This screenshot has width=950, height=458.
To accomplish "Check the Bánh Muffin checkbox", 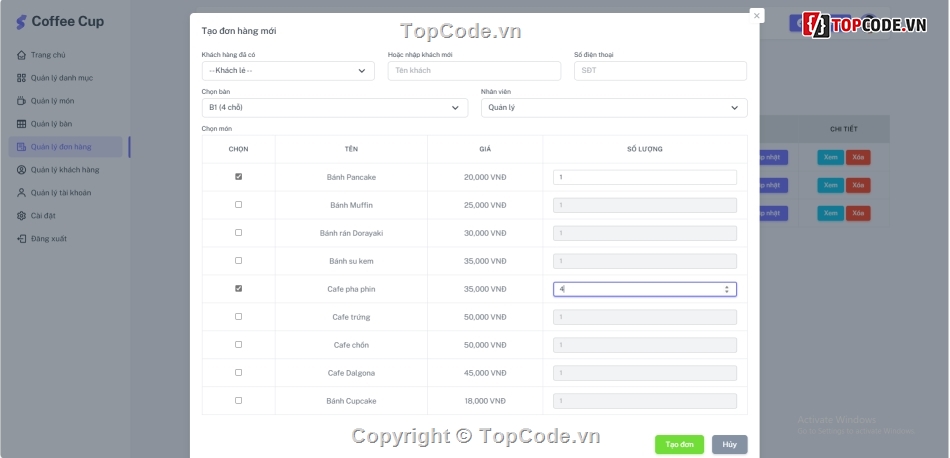I will [239, 205].
